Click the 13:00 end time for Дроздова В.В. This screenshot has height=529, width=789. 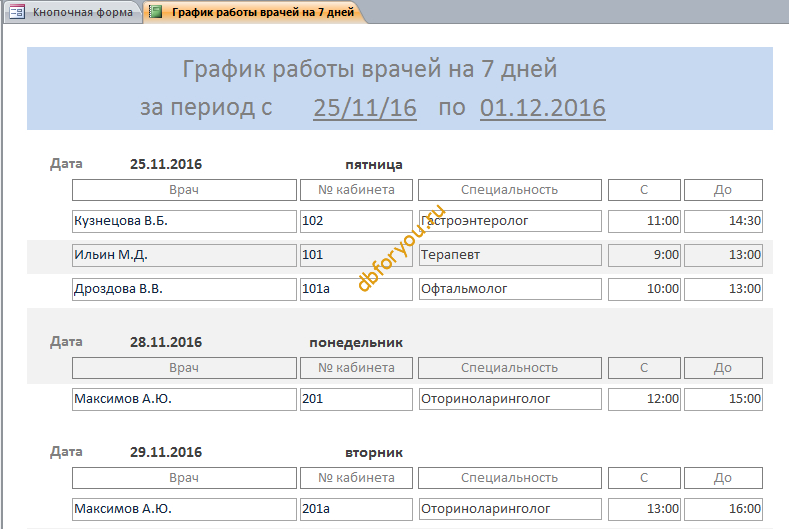(x=723, y=289)
